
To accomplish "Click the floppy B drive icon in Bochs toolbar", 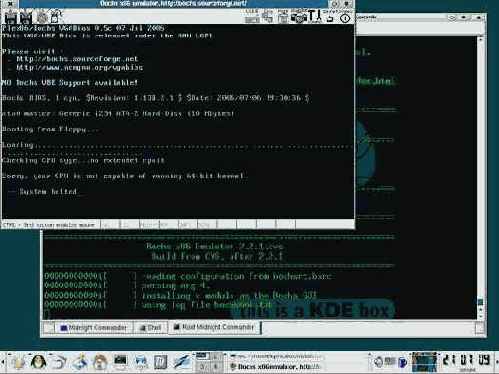I will tap(26, 17).
